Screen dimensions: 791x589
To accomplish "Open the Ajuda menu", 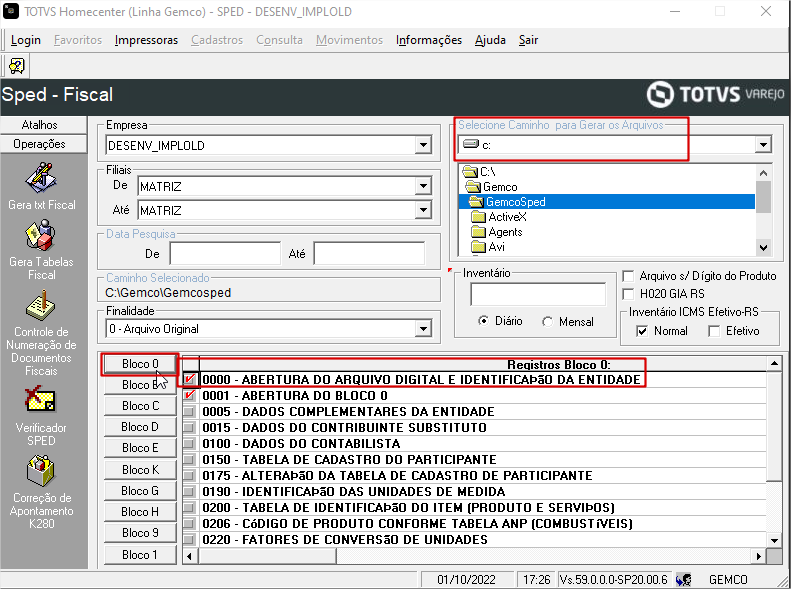I will [x=490, y=40].
